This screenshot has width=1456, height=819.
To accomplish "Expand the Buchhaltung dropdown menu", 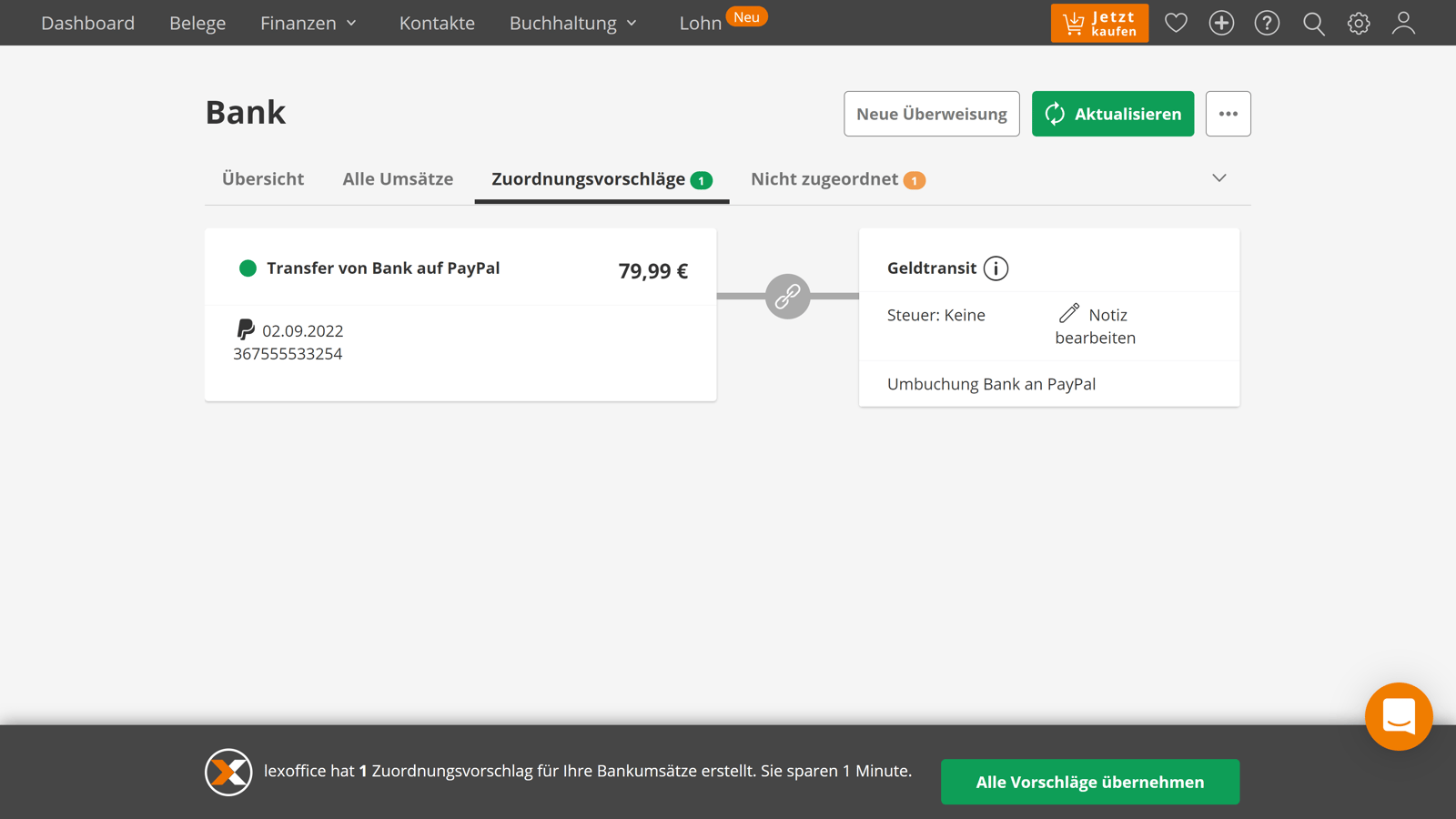I will click(x=573, y=23).
